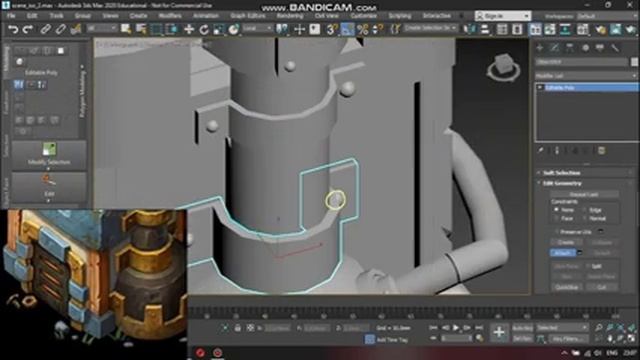The width and height of the screenshot is (640, 360).
Task: Choose the Rectangular Selection Region tool
Action: point(156,29)
